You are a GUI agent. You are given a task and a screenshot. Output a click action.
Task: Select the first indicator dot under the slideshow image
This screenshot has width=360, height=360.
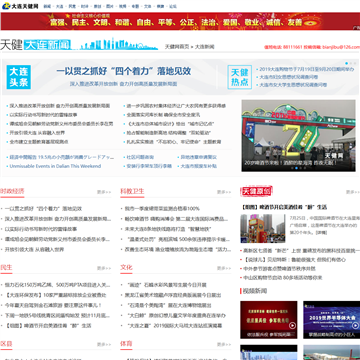click(x=292, y=168)
